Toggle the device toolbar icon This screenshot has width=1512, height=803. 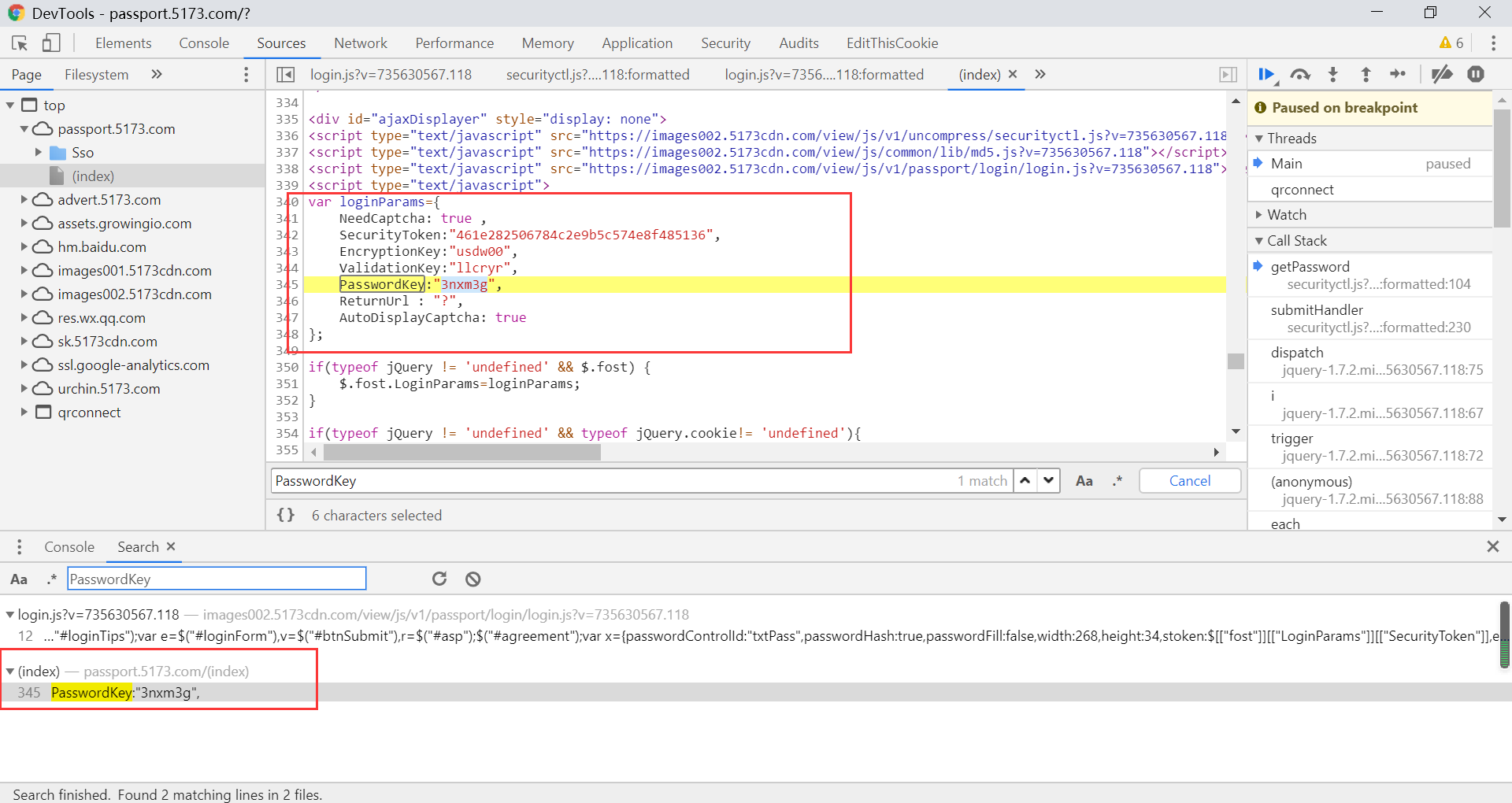pos(51,43)
